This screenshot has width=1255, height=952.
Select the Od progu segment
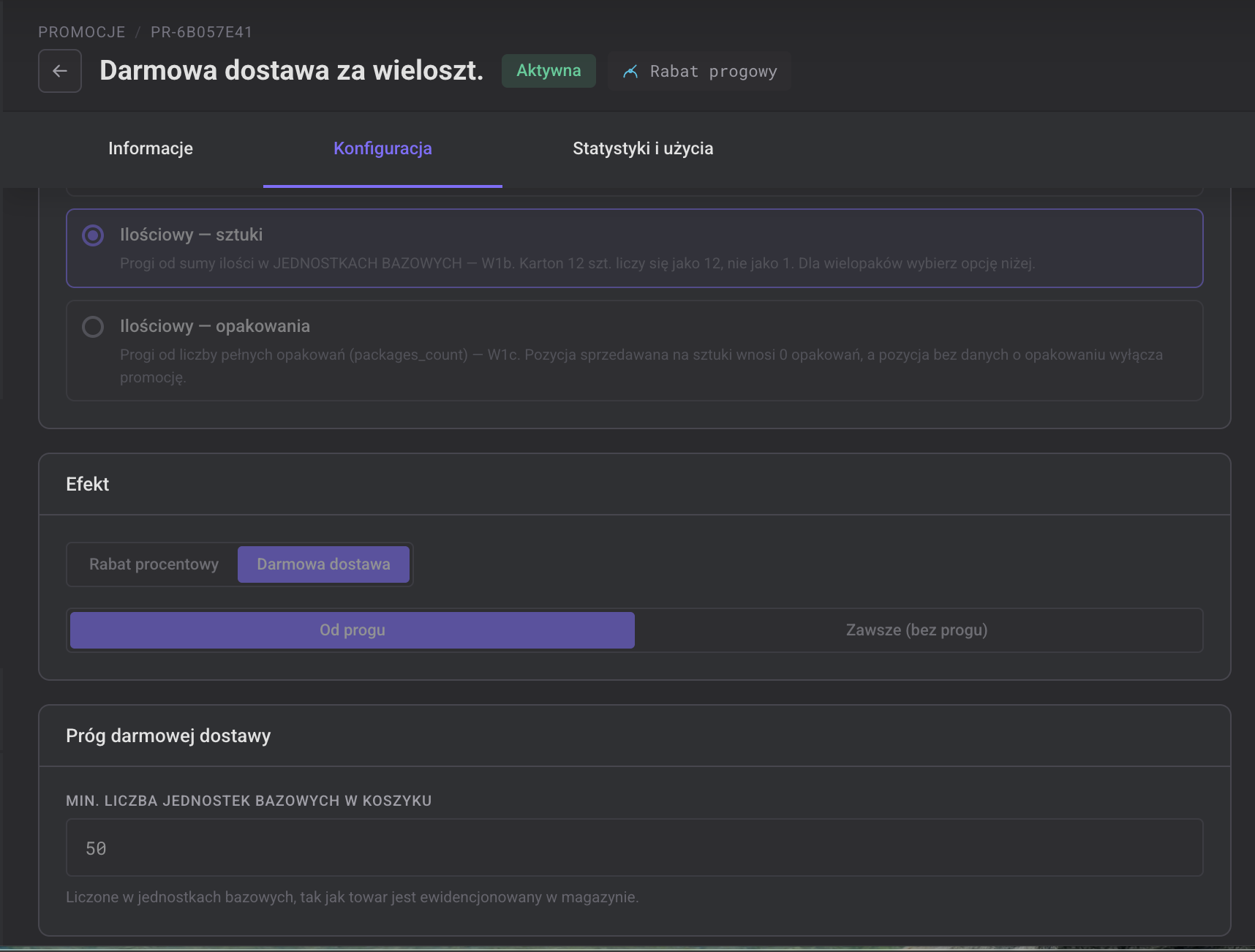pyautogui.click(x=353, y=630)
